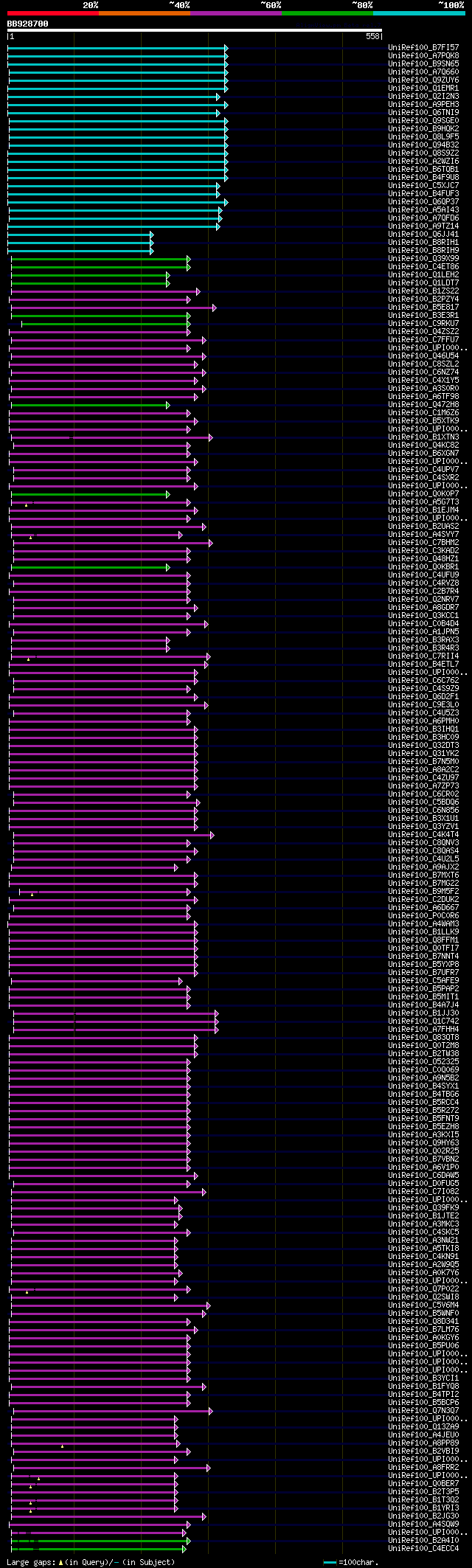Click label UniRef100_Q1LDT7
The image size is (472, 1568).
(x=423, y=282)
